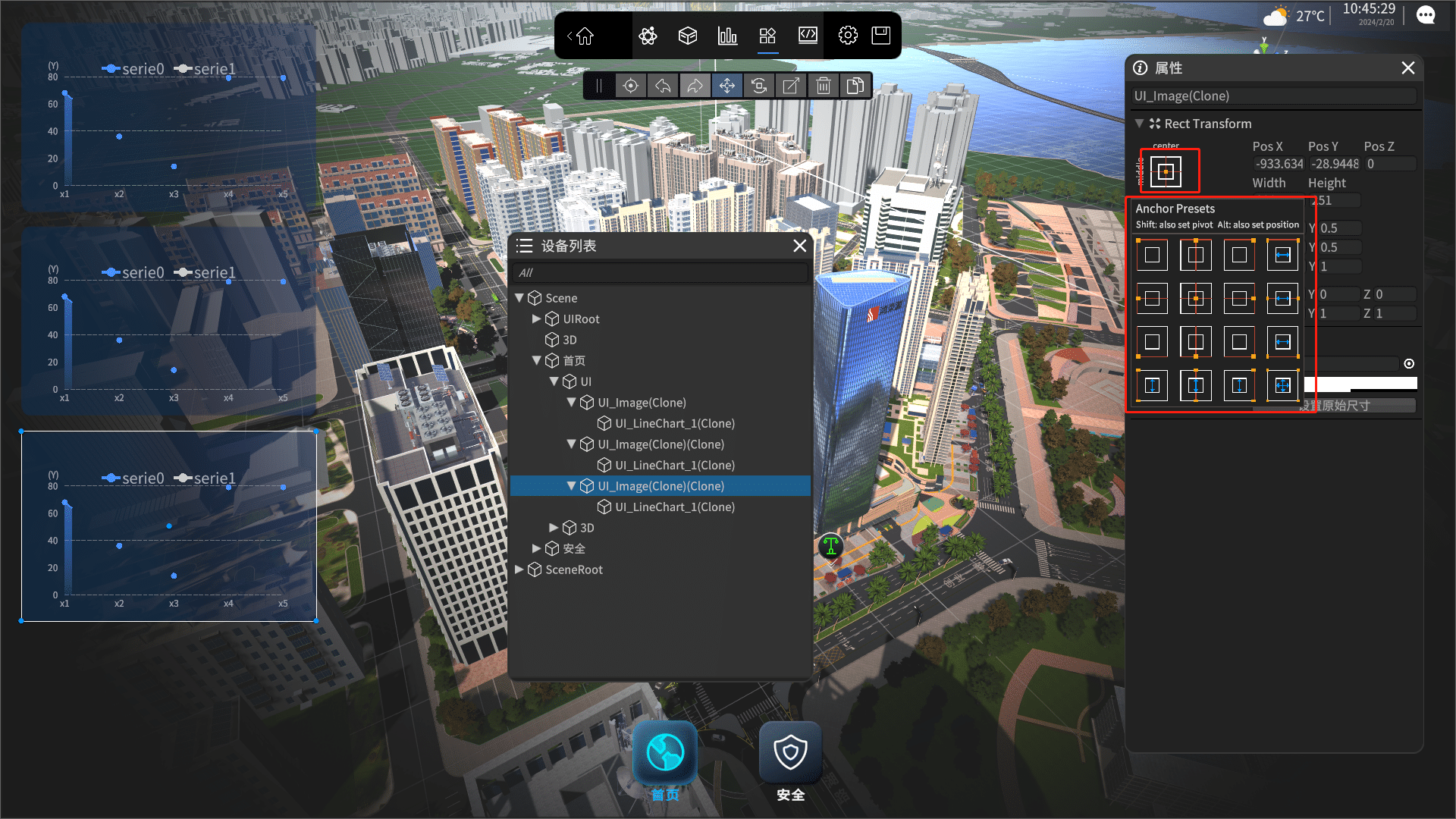Expand the SceneRoot tree node

[519, 570]
